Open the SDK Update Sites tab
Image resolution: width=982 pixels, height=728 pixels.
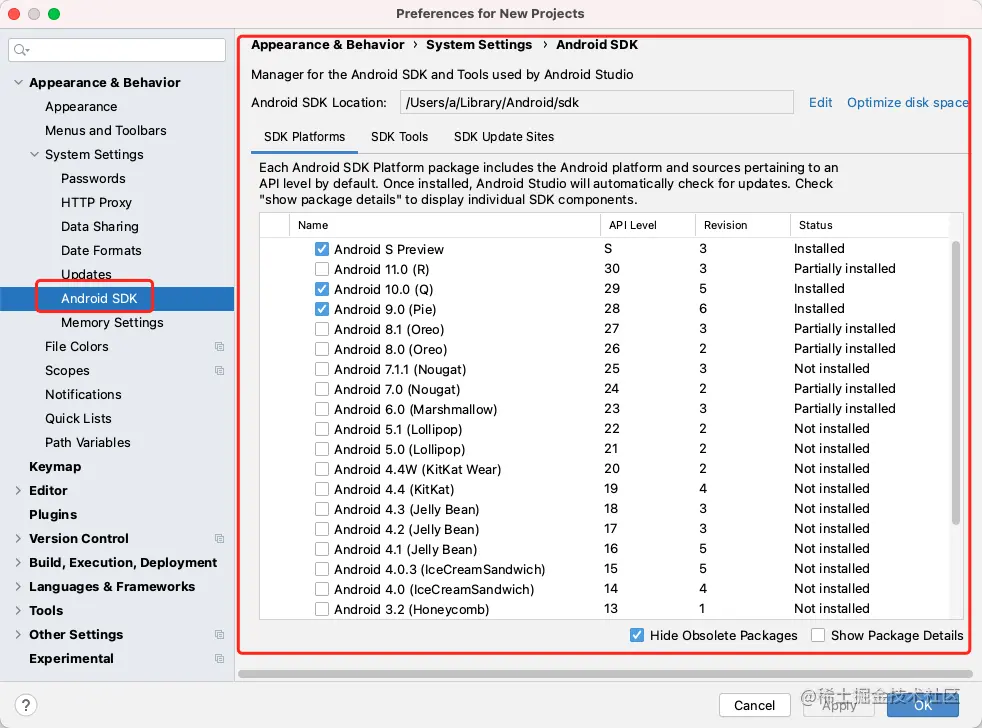tap(504, 137)
